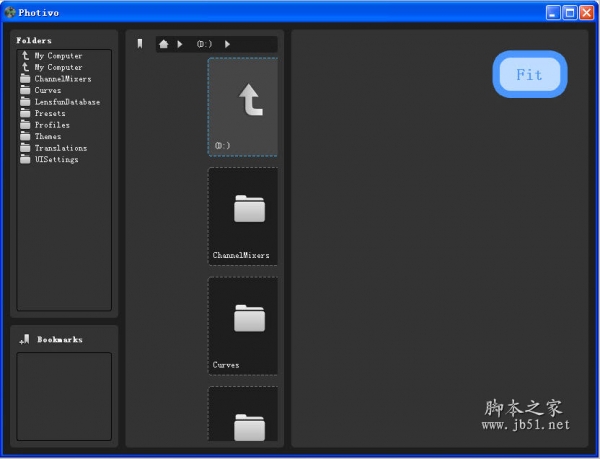Click the folder icon in the ChannelMixers thumbnail
The width and height of the screenshot is (600, 459).
click(249, 208)
